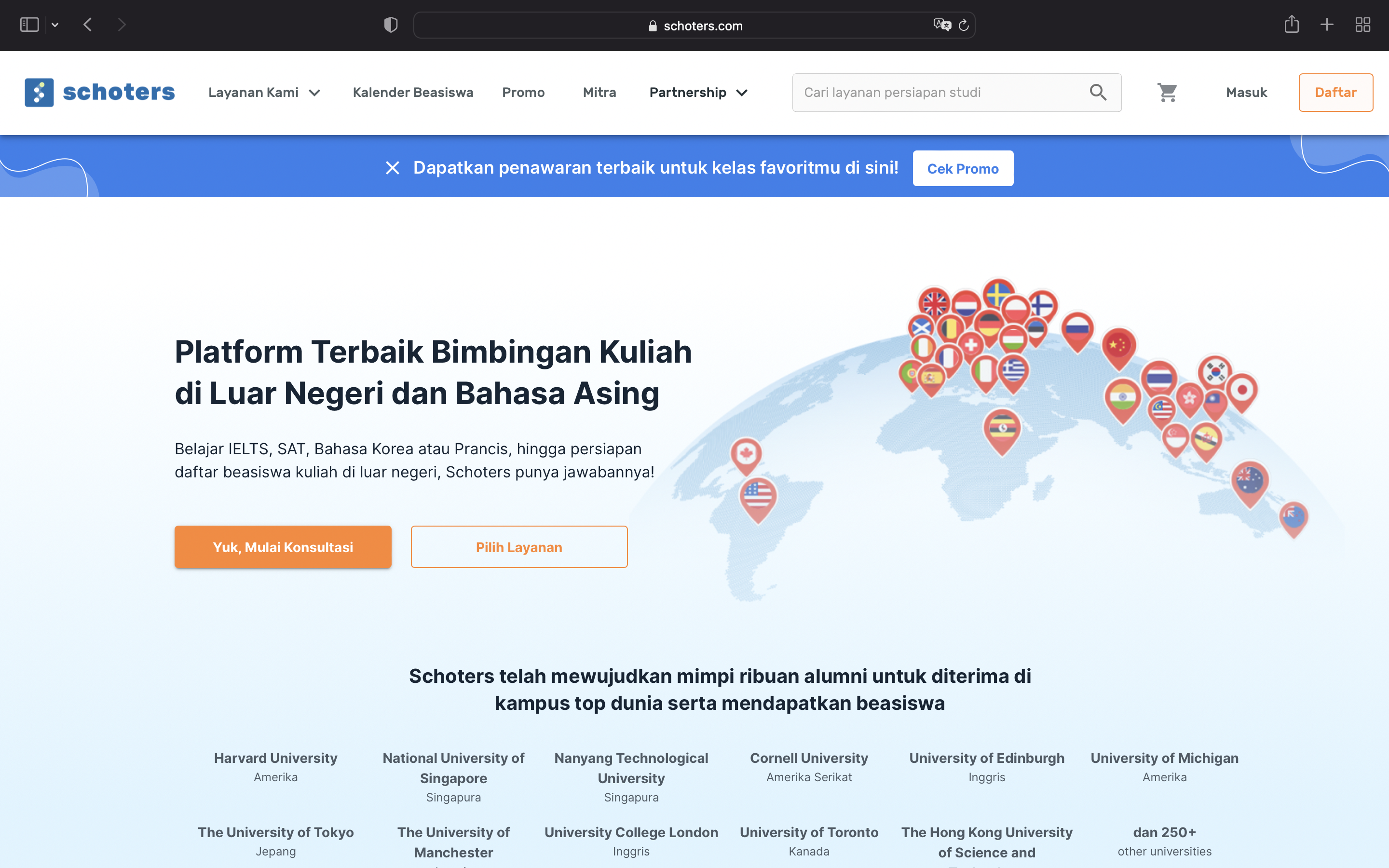Click Yuk, Mulai Konsultasi button
Image resolution: width=1389 pixels, height=868 pixels.
point(283,547)
